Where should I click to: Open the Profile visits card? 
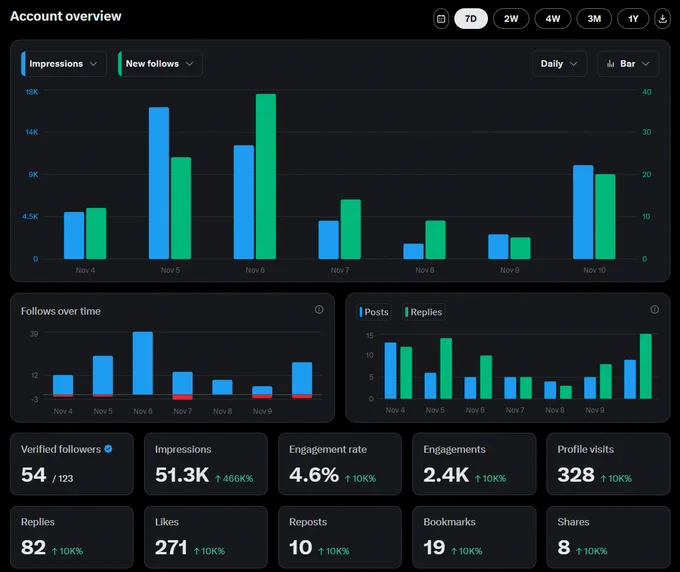608,464
